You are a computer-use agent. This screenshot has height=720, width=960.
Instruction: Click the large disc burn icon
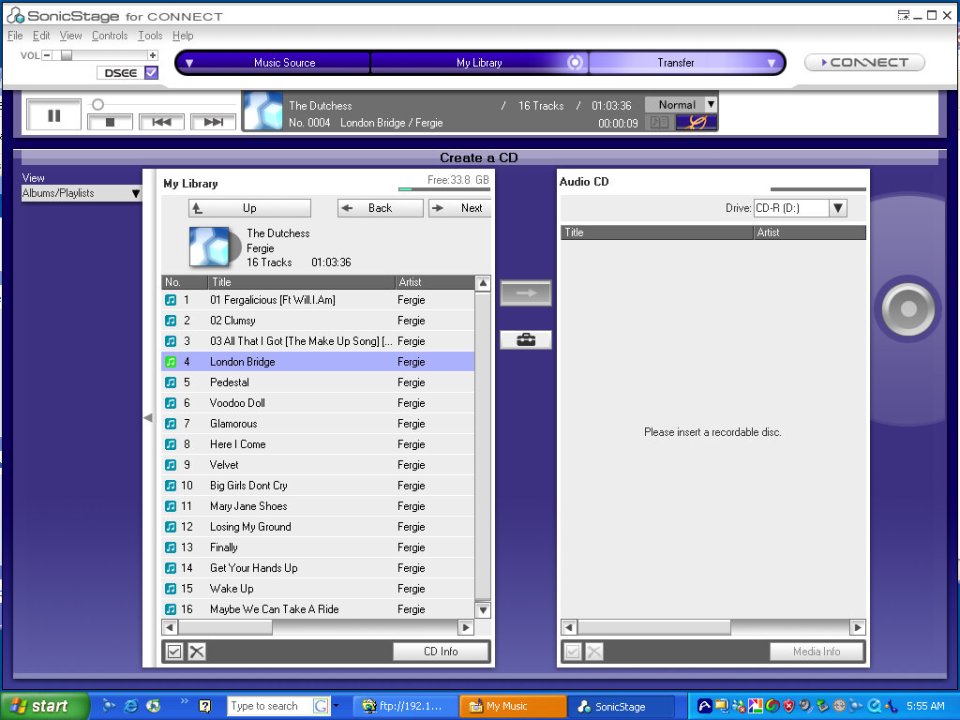(907, 308)
